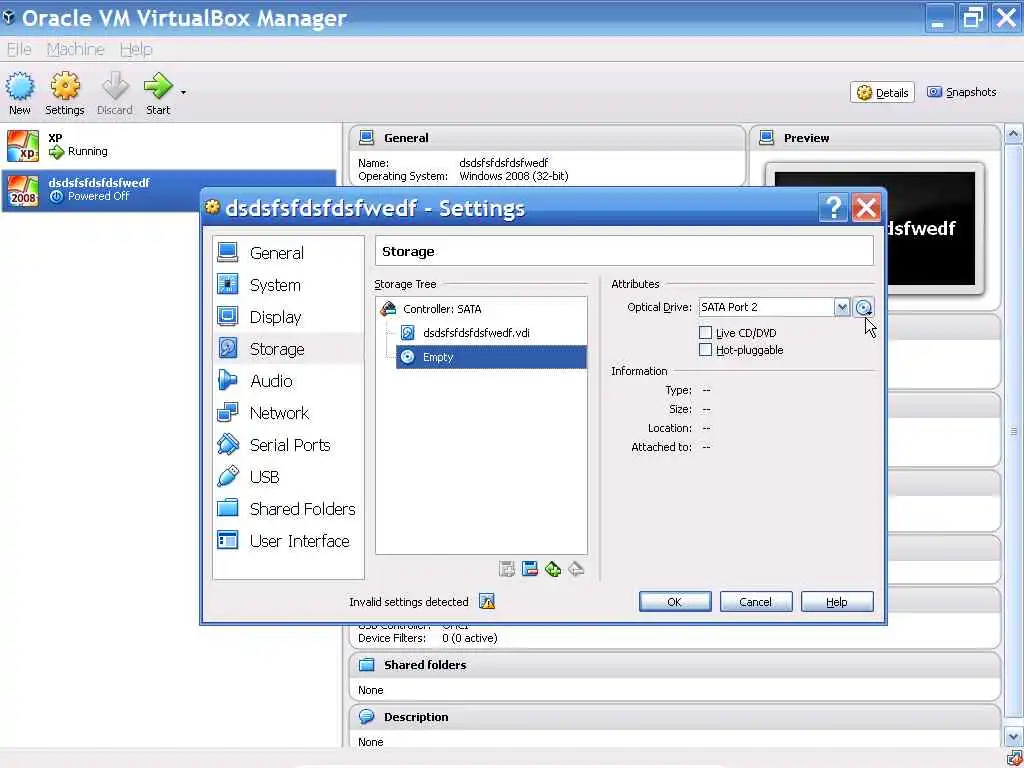Close the Settings dialog with X
The width and height of the screenshot is (1024, 768).
point(866,208)
